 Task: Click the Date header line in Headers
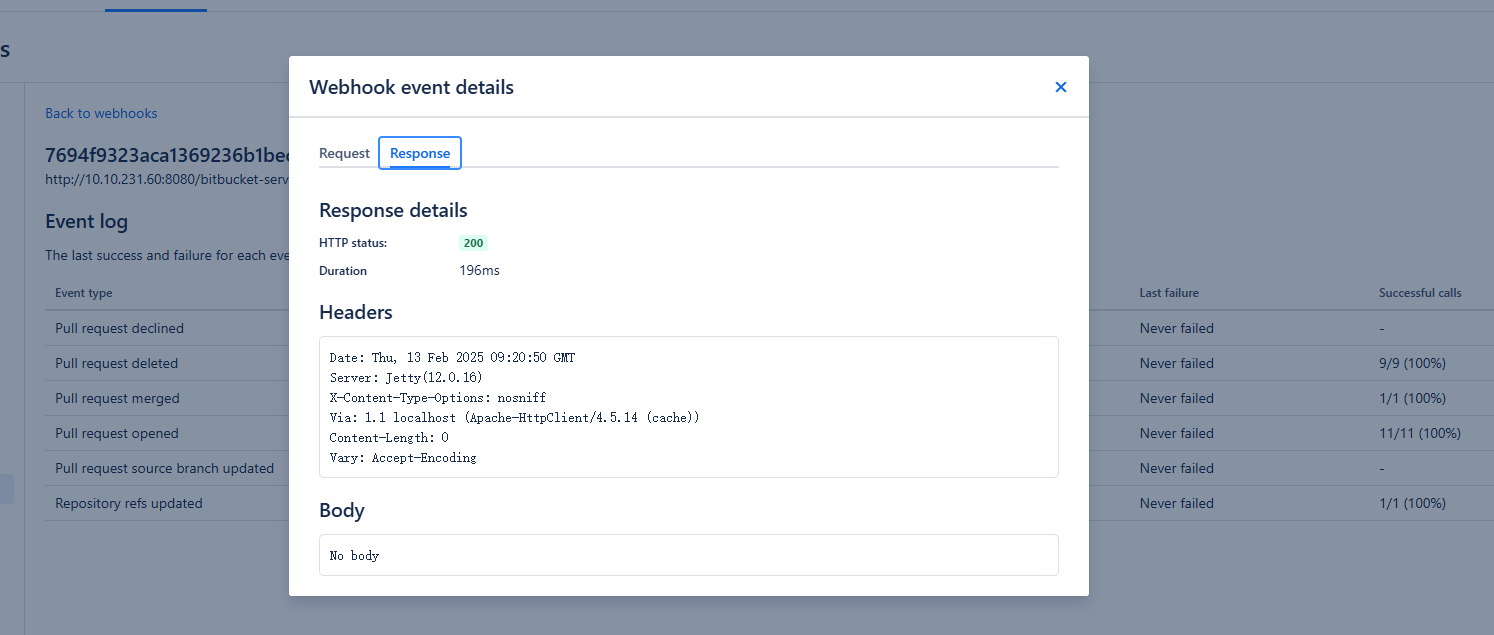(452, 358)
